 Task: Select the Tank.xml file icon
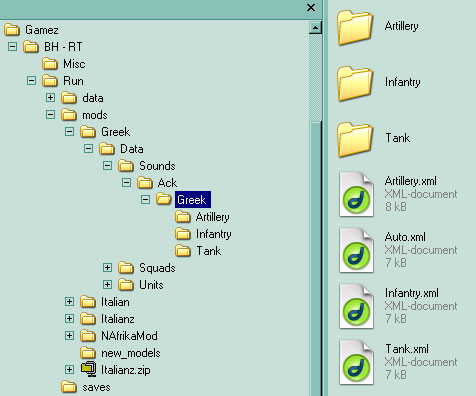356,362
